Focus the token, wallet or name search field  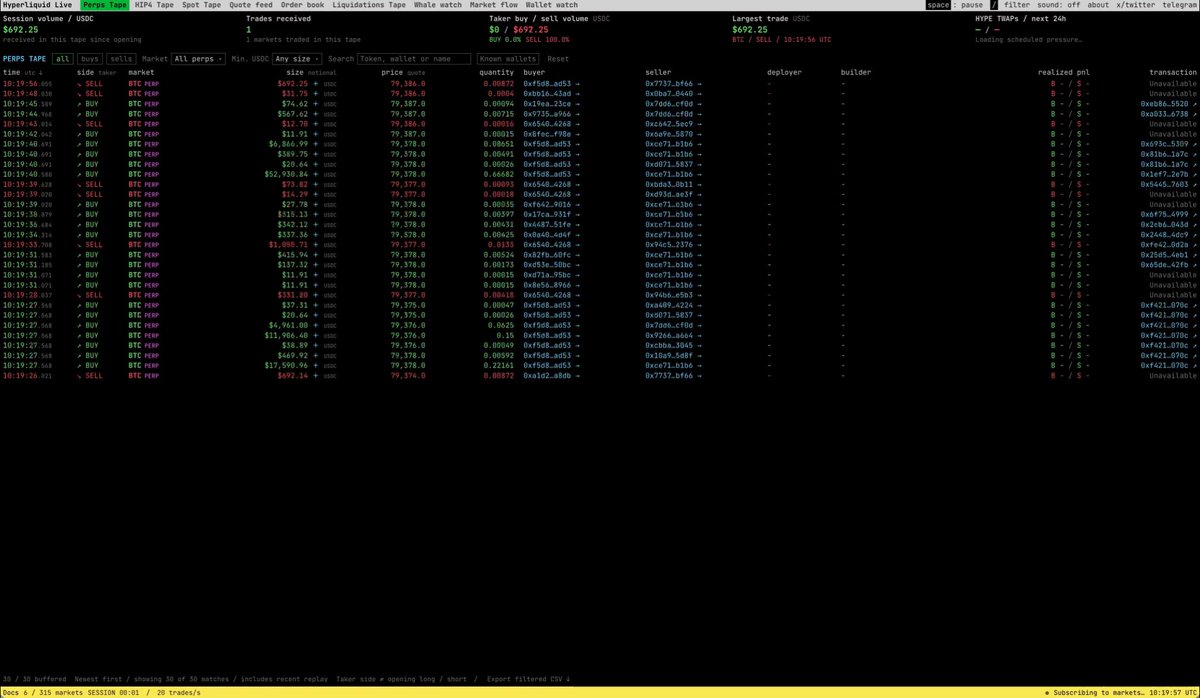[414, 59]
